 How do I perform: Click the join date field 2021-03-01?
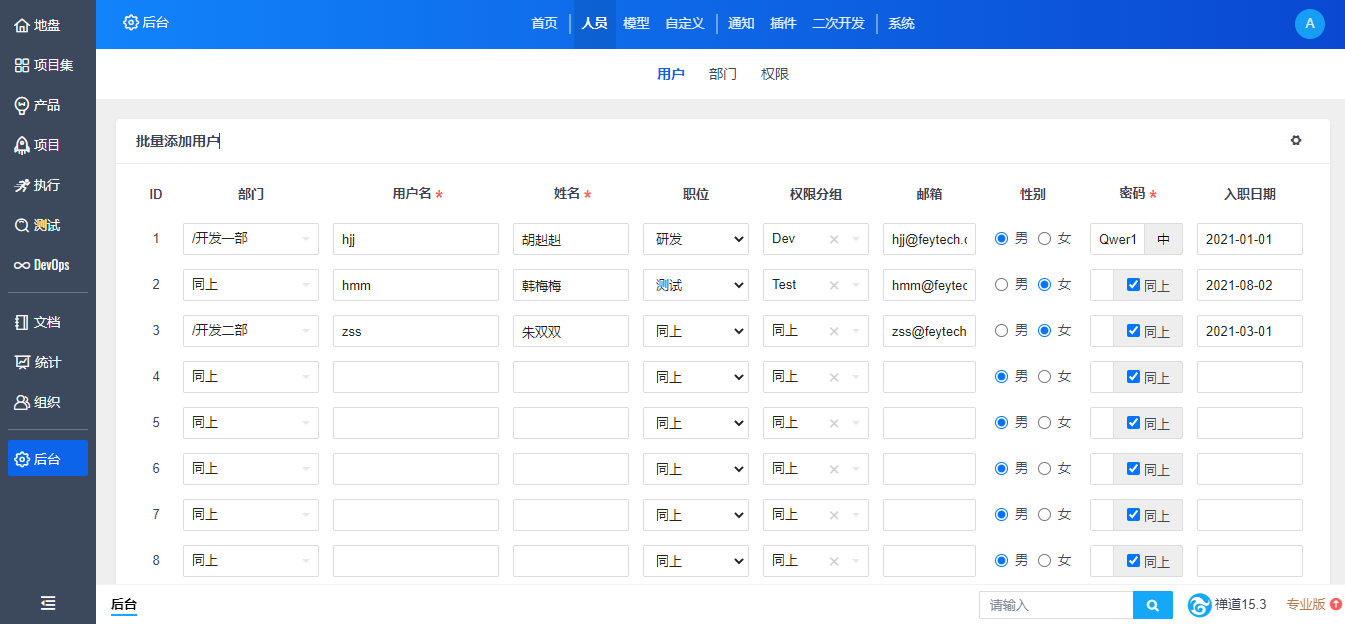pos(1250,331)
